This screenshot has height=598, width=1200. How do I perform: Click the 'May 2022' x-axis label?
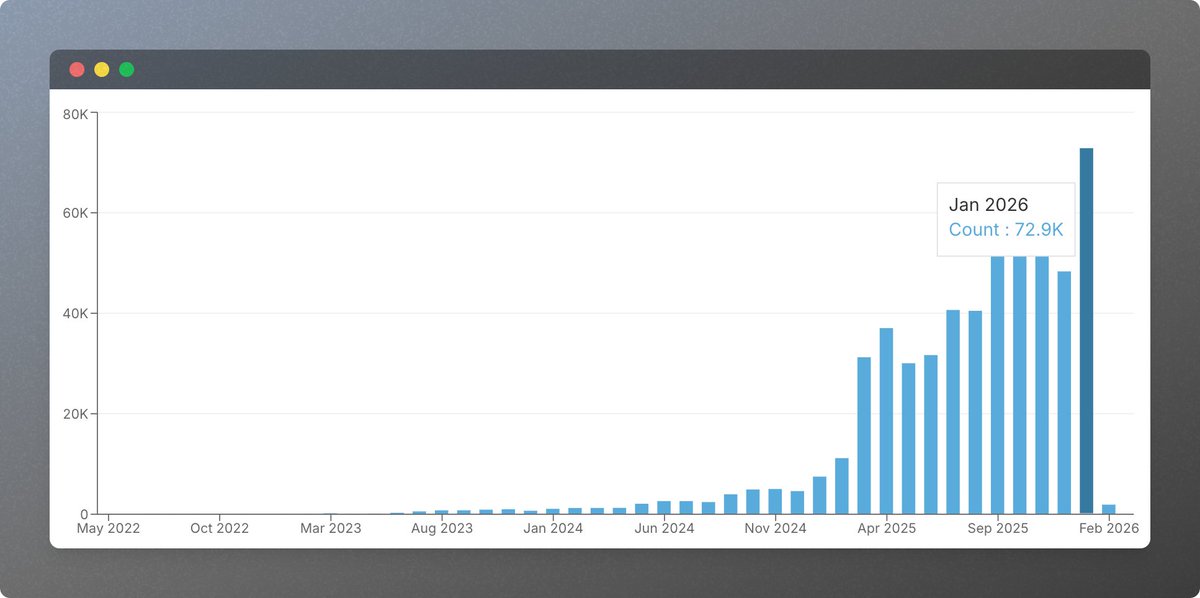(108, 528)
